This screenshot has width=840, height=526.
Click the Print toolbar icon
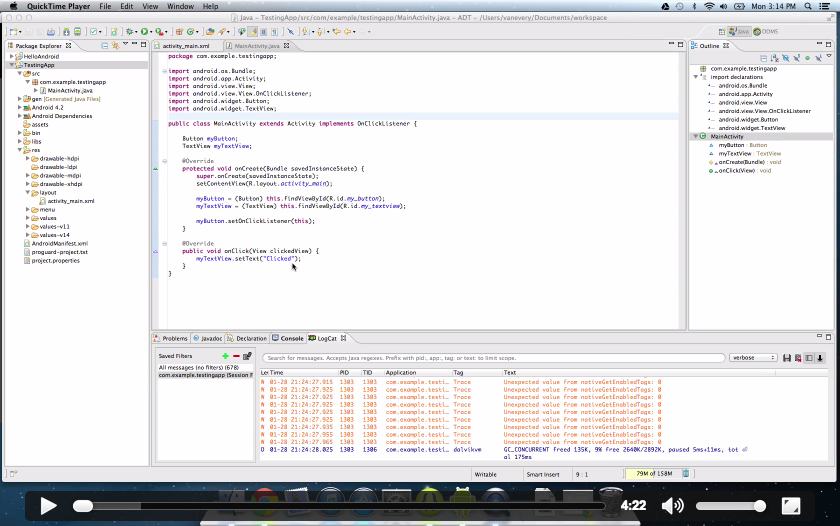point(51,32)
